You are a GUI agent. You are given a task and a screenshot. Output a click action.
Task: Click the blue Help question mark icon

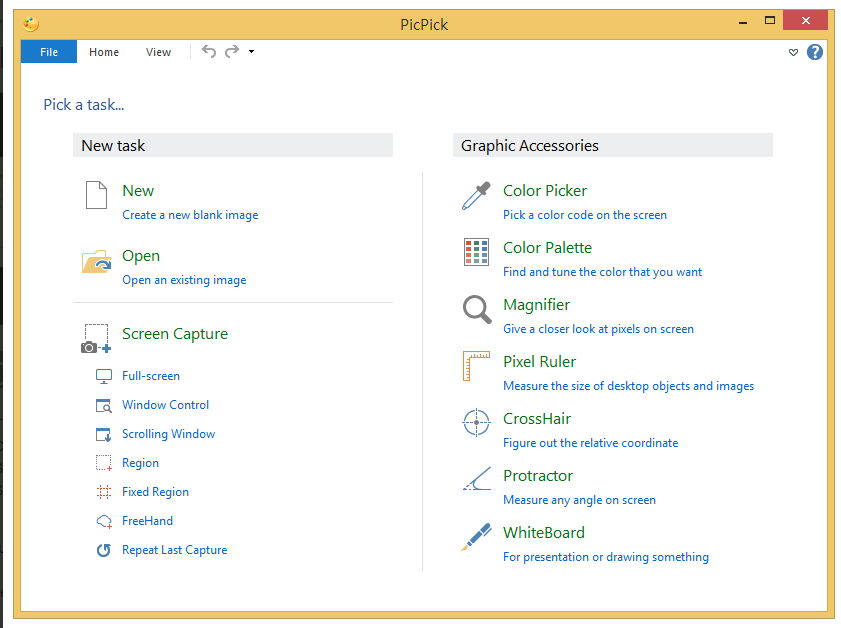[x=815, y=52]
